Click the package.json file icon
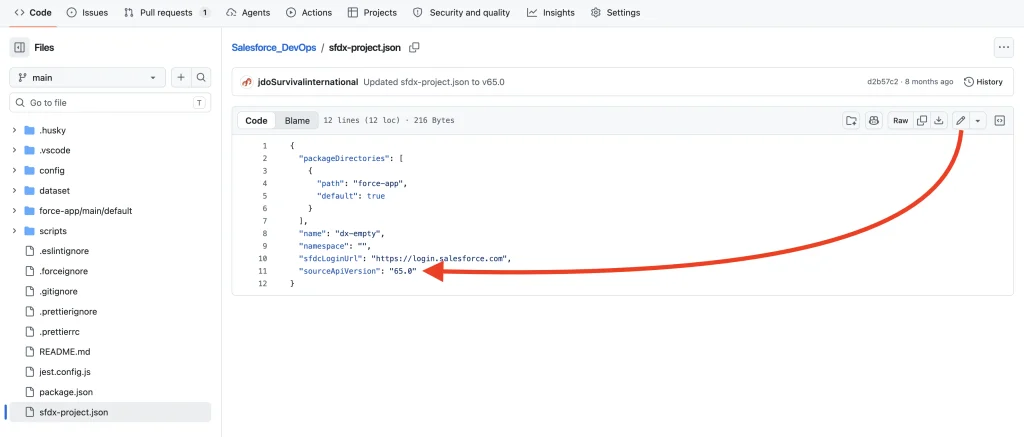The image size is (1024, 437). 29,392
